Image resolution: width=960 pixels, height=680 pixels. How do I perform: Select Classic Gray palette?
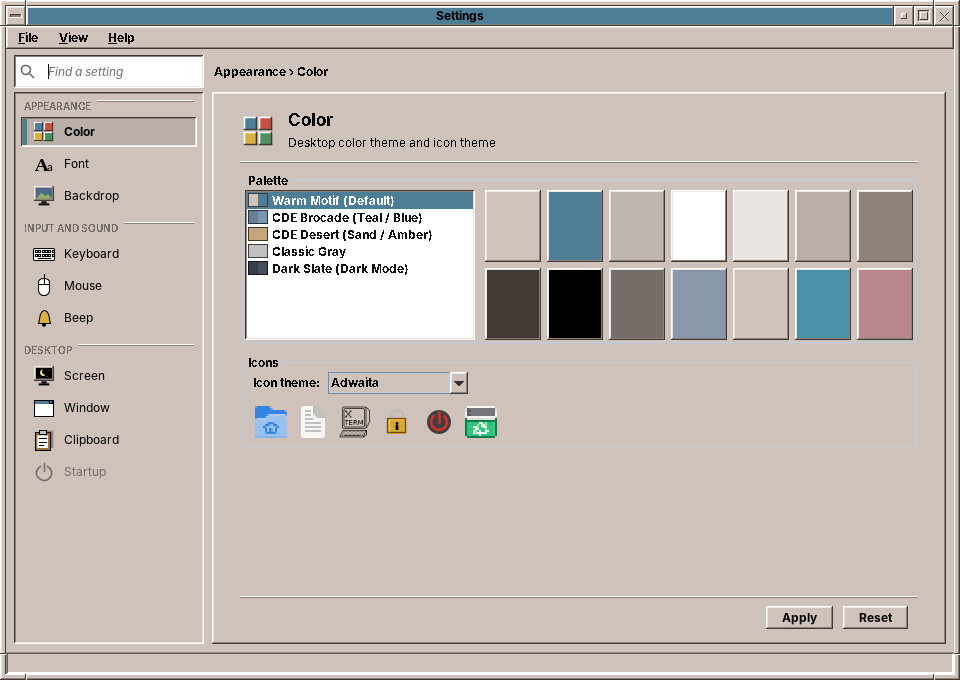(x=360, y=252)
